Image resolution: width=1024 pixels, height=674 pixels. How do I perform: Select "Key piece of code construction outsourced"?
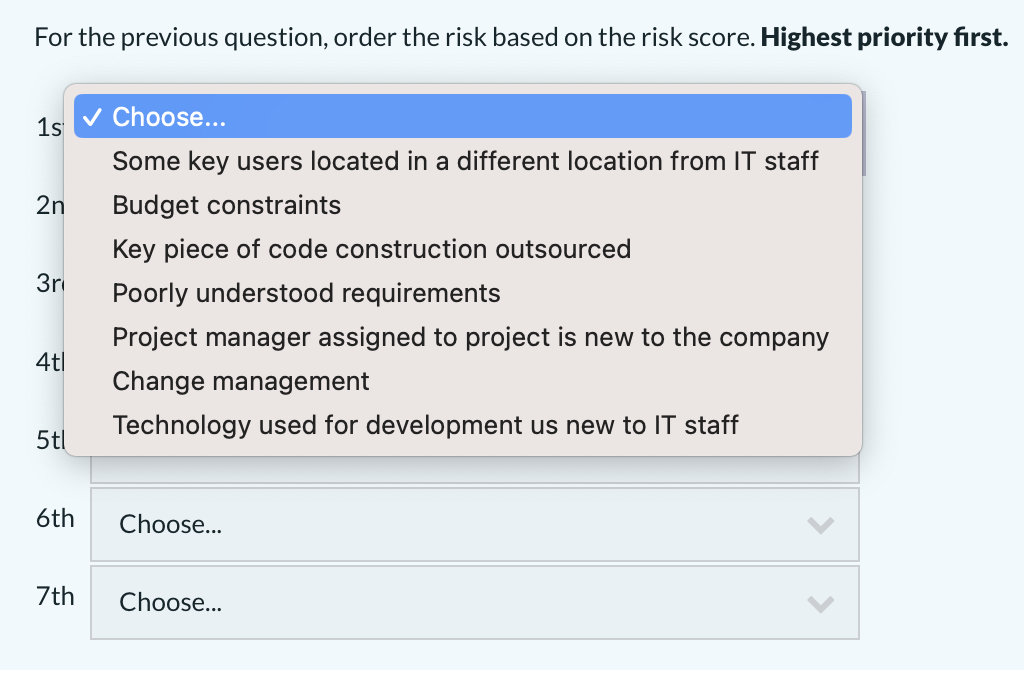pos(371,249)
